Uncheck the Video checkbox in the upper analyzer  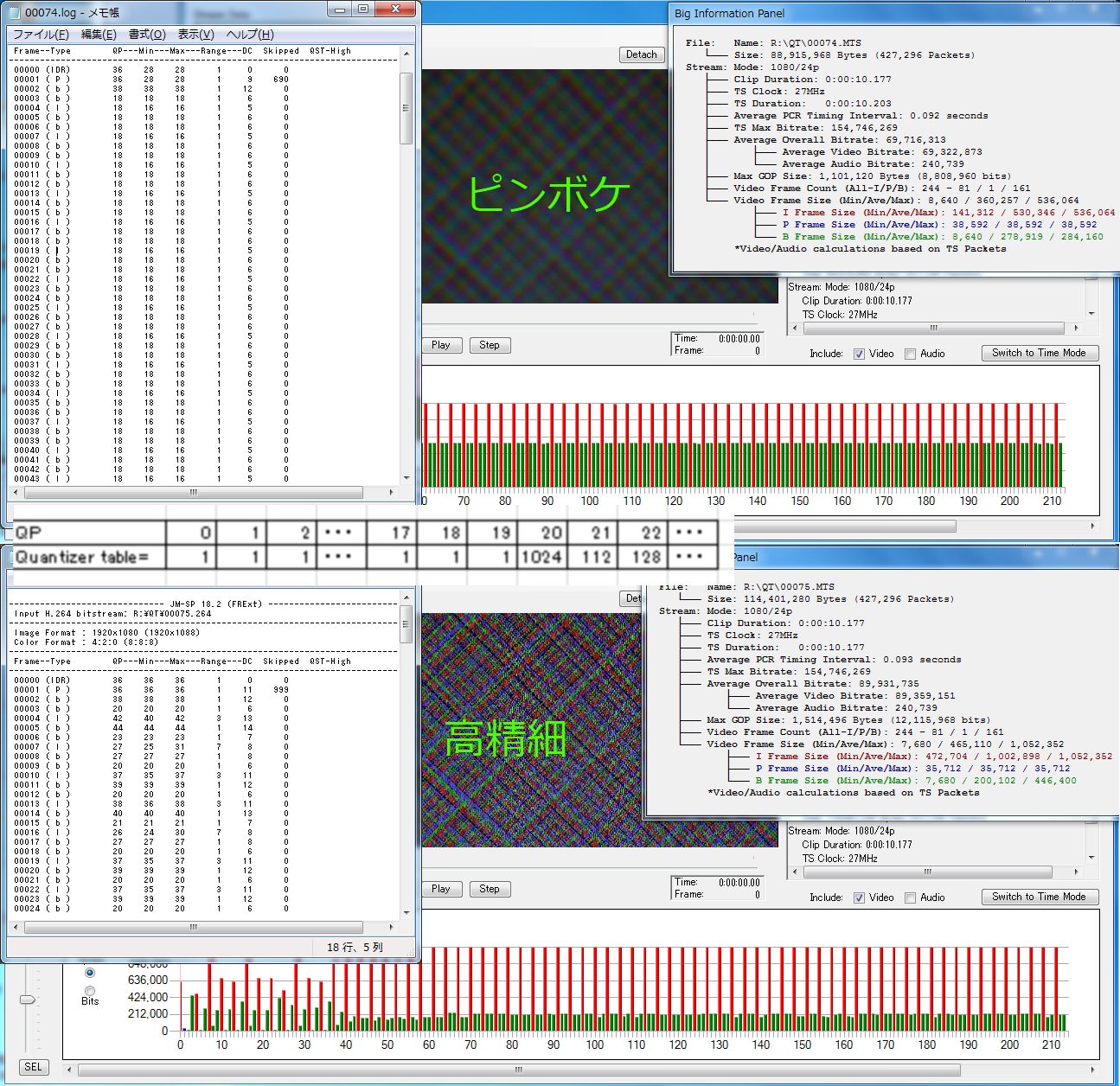click(x=859, y=354)
